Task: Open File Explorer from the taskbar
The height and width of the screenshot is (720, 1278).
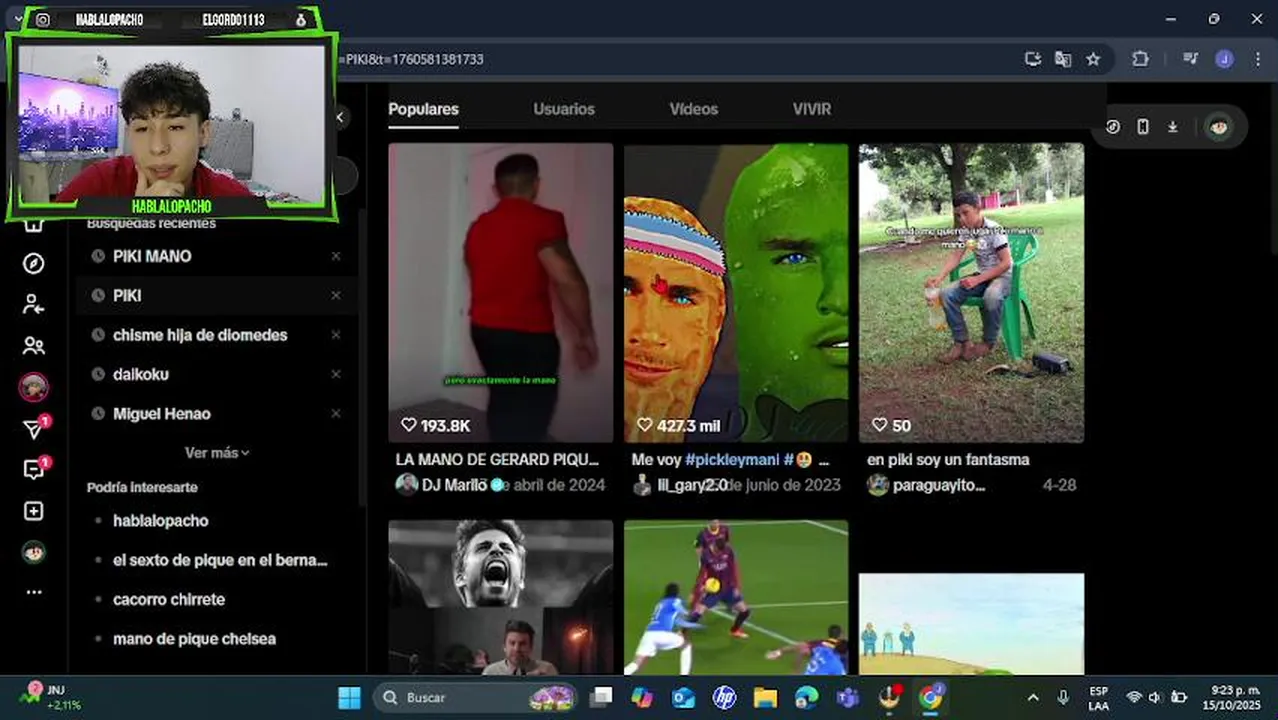Action: tap(765, 697)
